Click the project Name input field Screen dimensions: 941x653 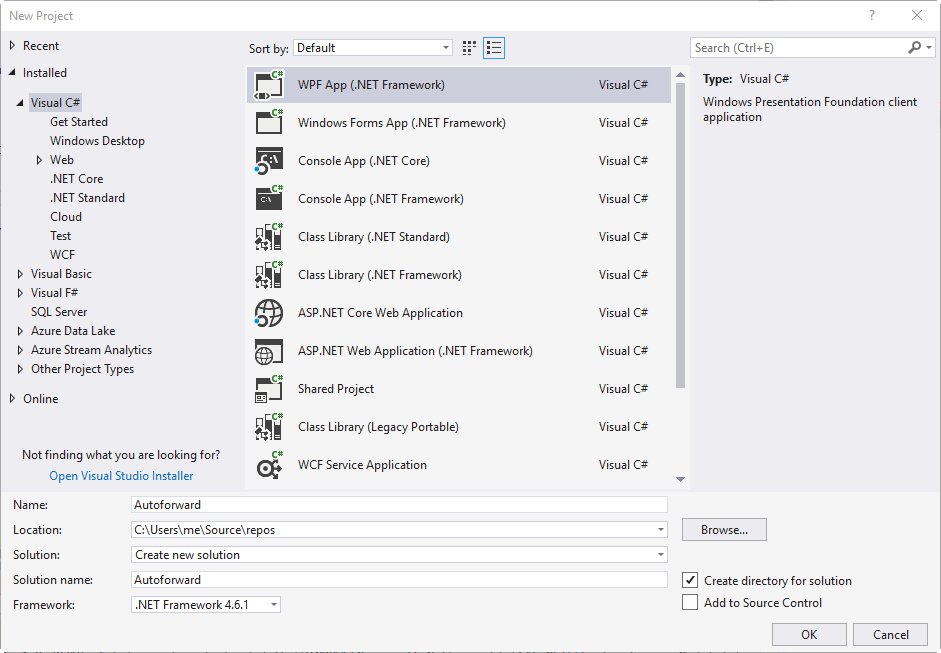tap(399, 505)
